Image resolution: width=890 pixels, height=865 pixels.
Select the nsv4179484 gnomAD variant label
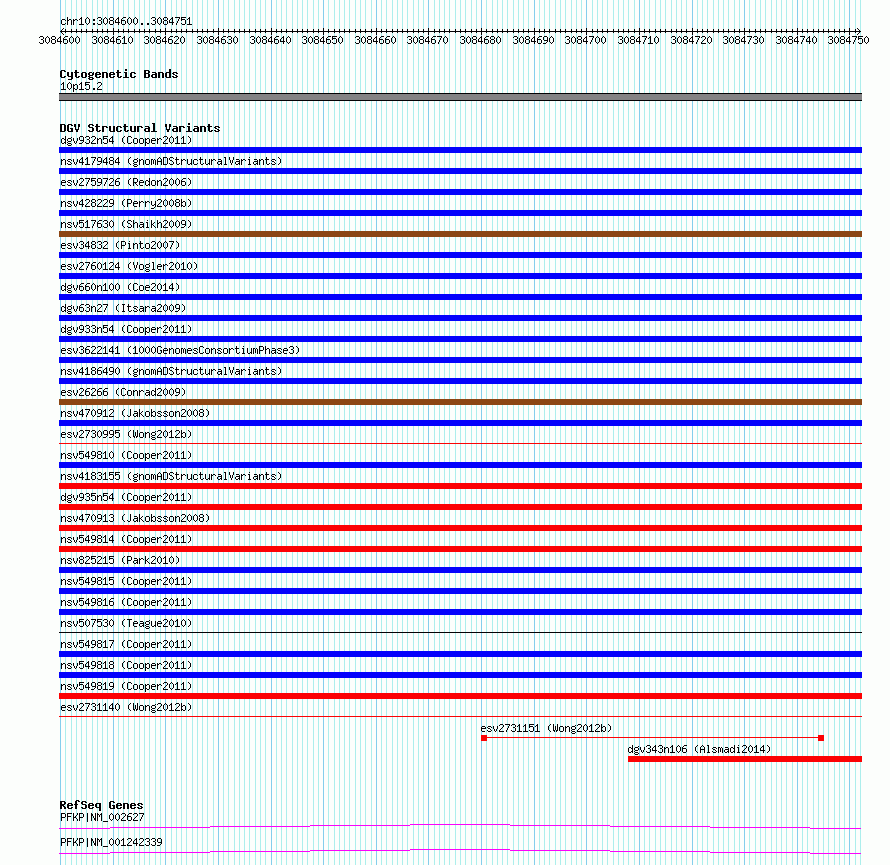pyautogui.click(x=171, y=161)
